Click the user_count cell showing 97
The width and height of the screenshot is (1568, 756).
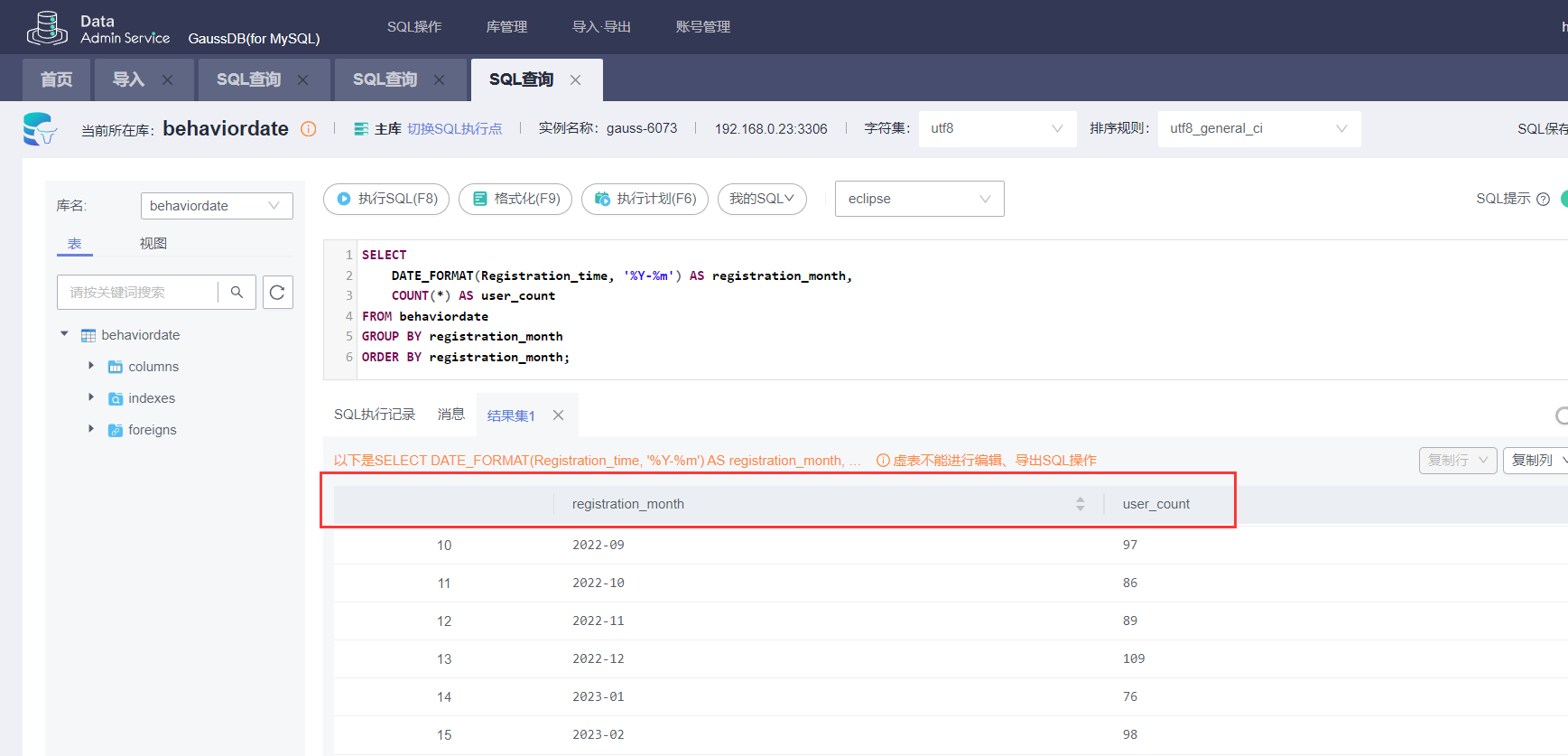coord(1130,545)
